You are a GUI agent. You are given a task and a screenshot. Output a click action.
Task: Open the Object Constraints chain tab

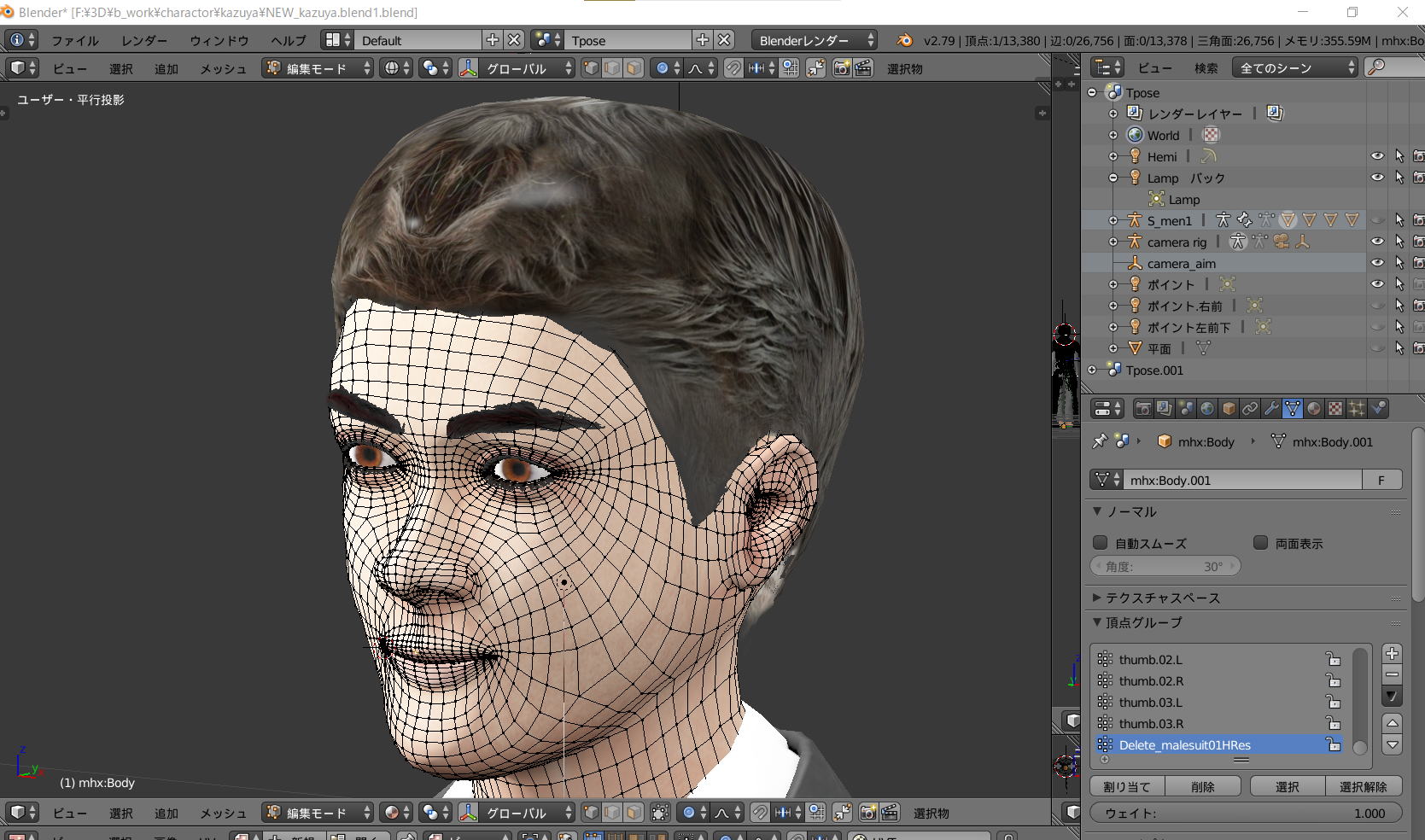point(1250,409)
